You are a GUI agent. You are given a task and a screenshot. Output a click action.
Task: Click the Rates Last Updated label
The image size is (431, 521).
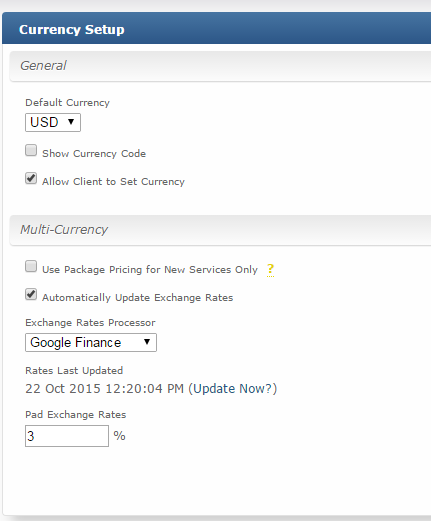point(74,371)
